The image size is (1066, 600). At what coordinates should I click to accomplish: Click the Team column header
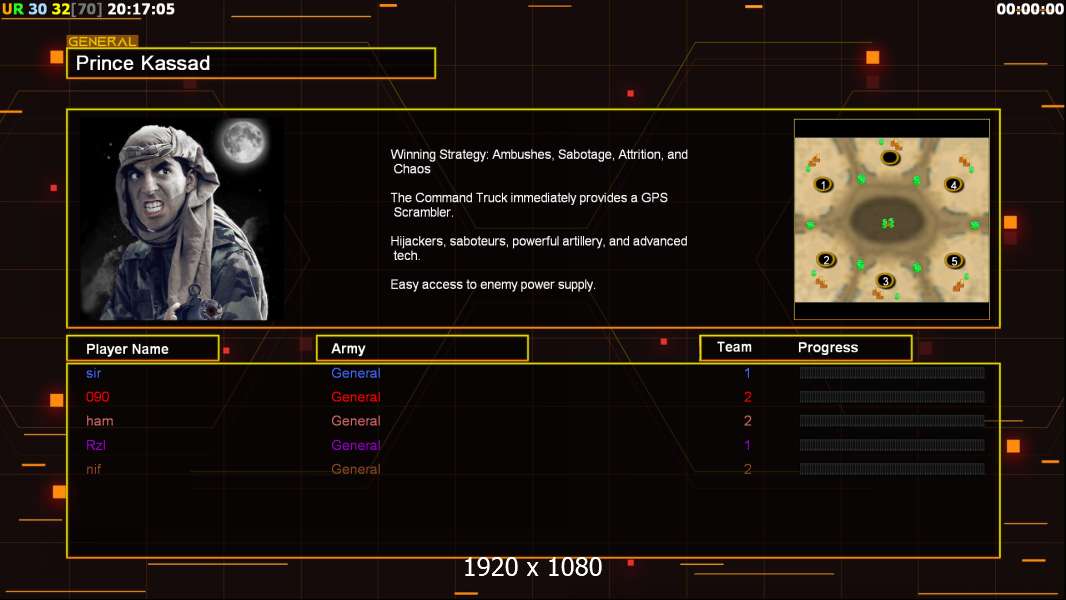coord(734,347)
